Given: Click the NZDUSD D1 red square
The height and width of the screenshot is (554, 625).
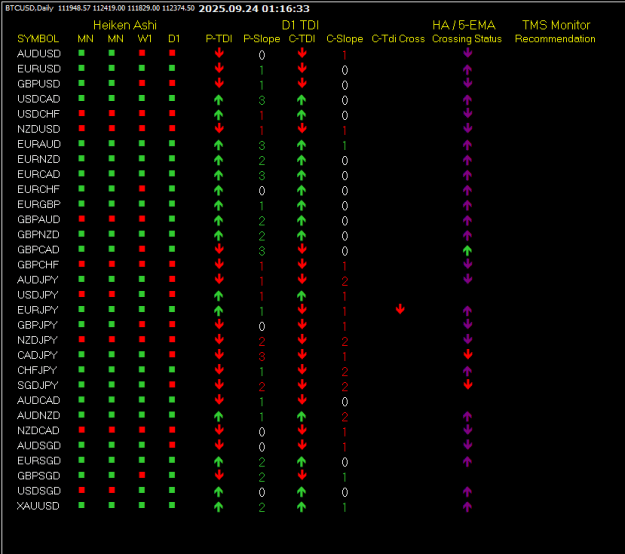Looking at the screenshot, I should 172,128.
